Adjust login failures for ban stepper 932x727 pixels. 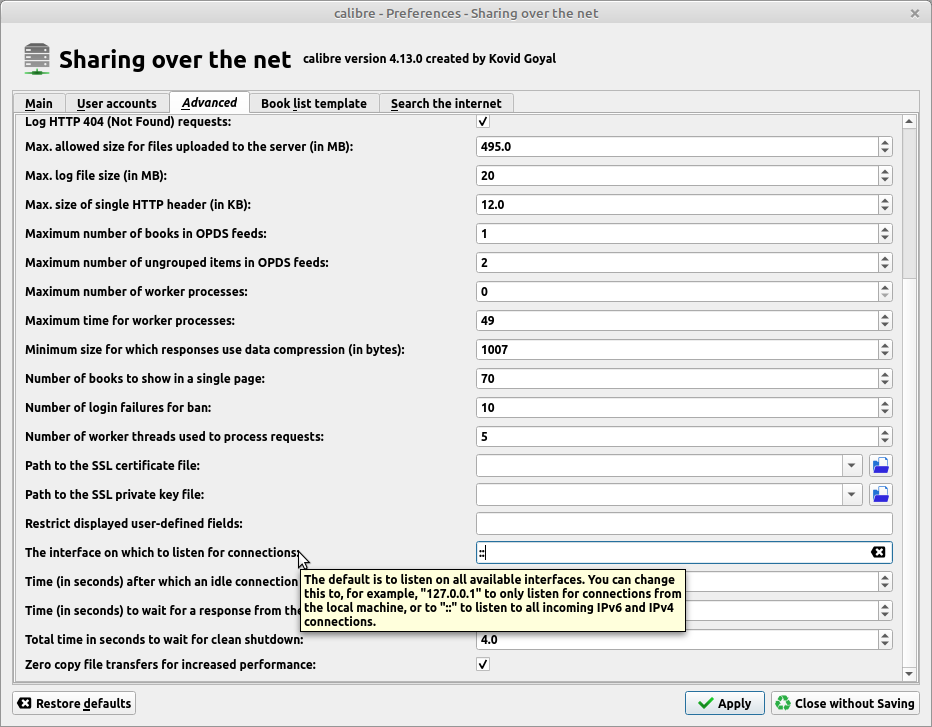pos(885,407)
